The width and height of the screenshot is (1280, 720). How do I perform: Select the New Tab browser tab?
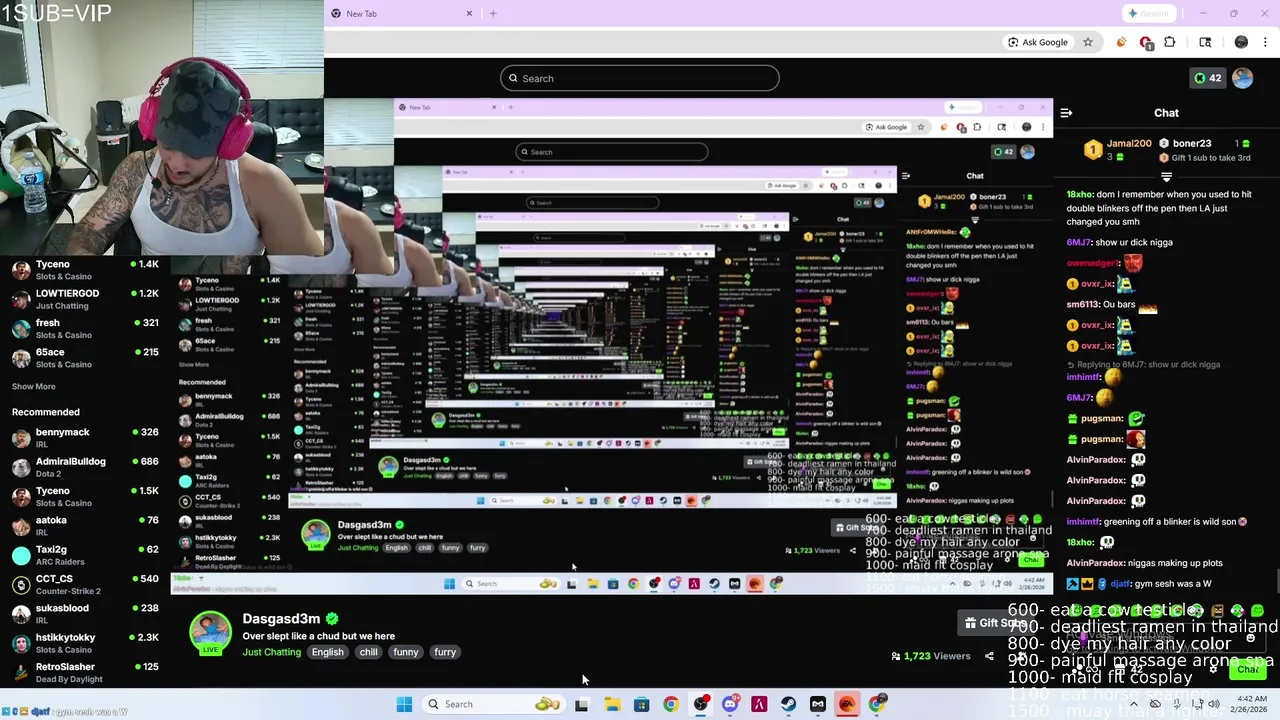[402, 13]
